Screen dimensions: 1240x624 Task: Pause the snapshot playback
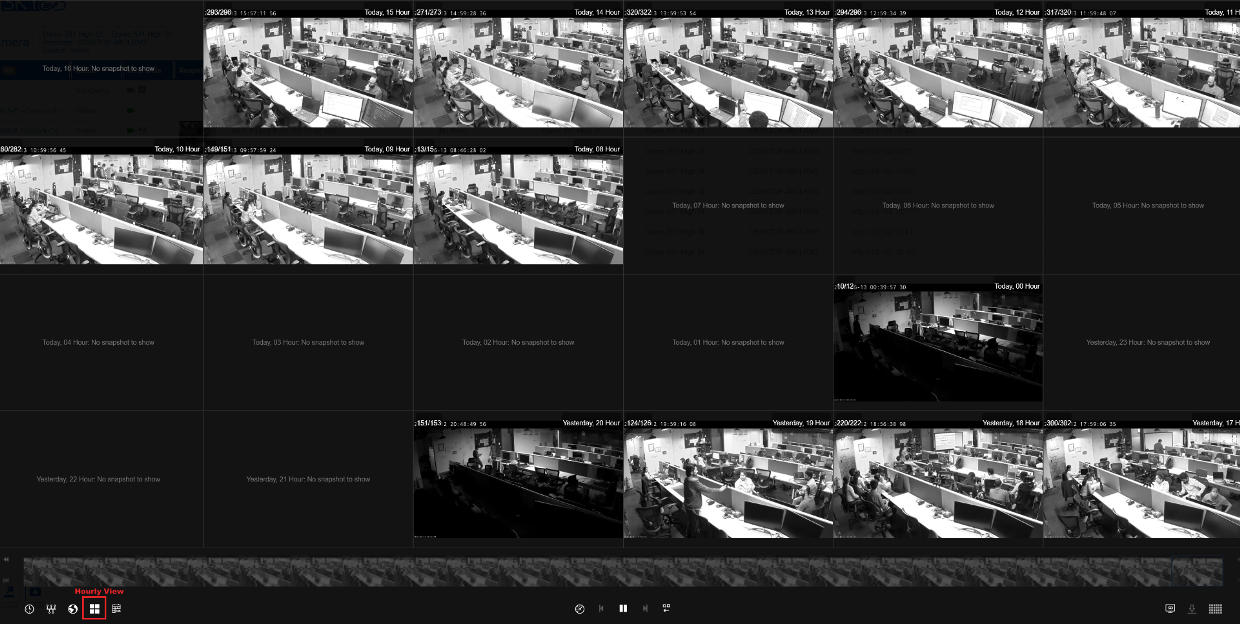coord(623,608)
